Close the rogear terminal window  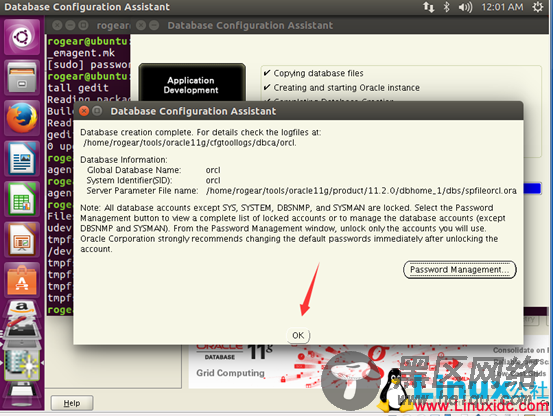[57, 25]
